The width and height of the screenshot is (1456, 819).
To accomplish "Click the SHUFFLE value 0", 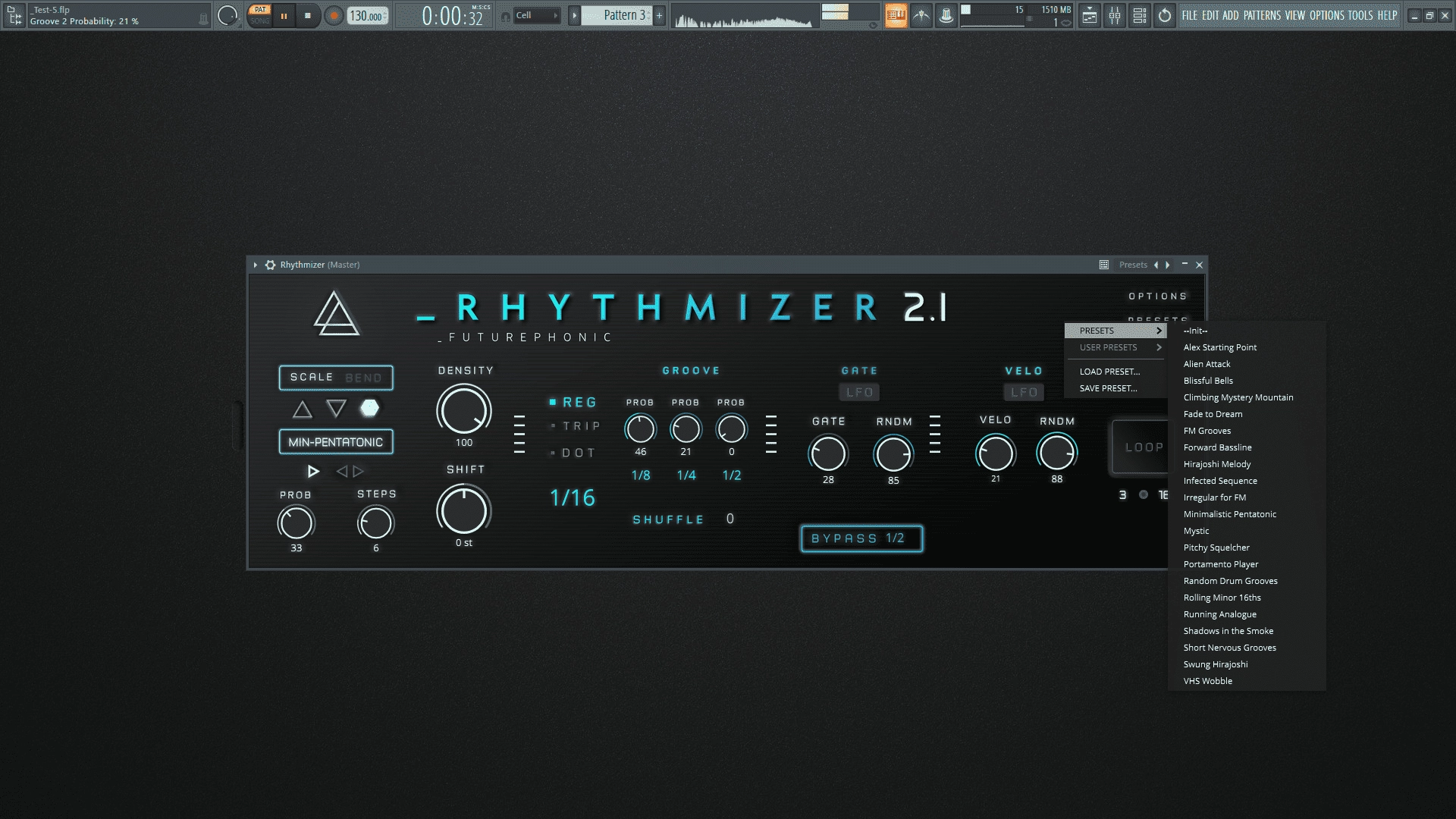I will [730, 519].
